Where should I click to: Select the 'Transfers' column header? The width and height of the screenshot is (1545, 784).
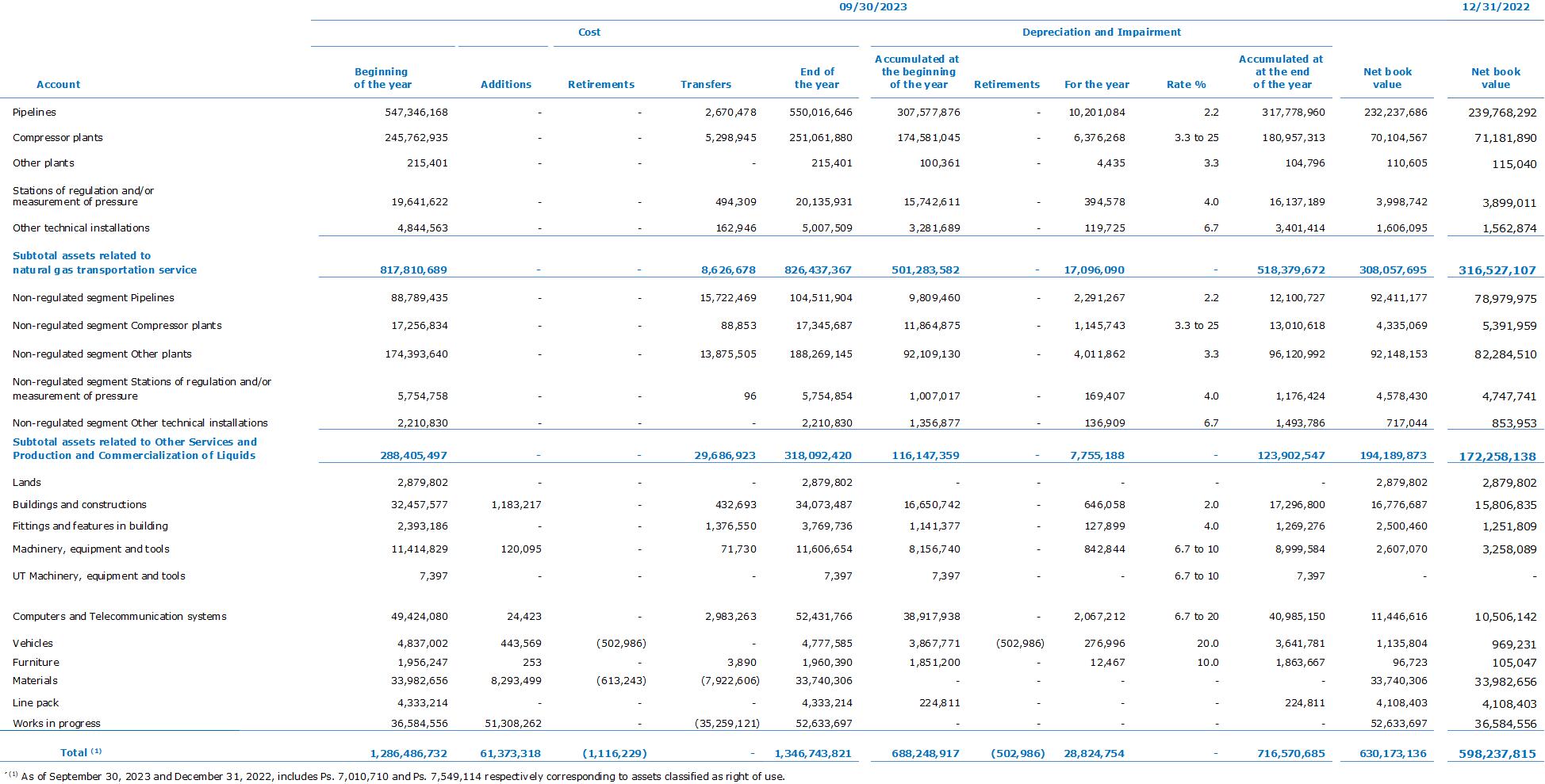[706, 85]
